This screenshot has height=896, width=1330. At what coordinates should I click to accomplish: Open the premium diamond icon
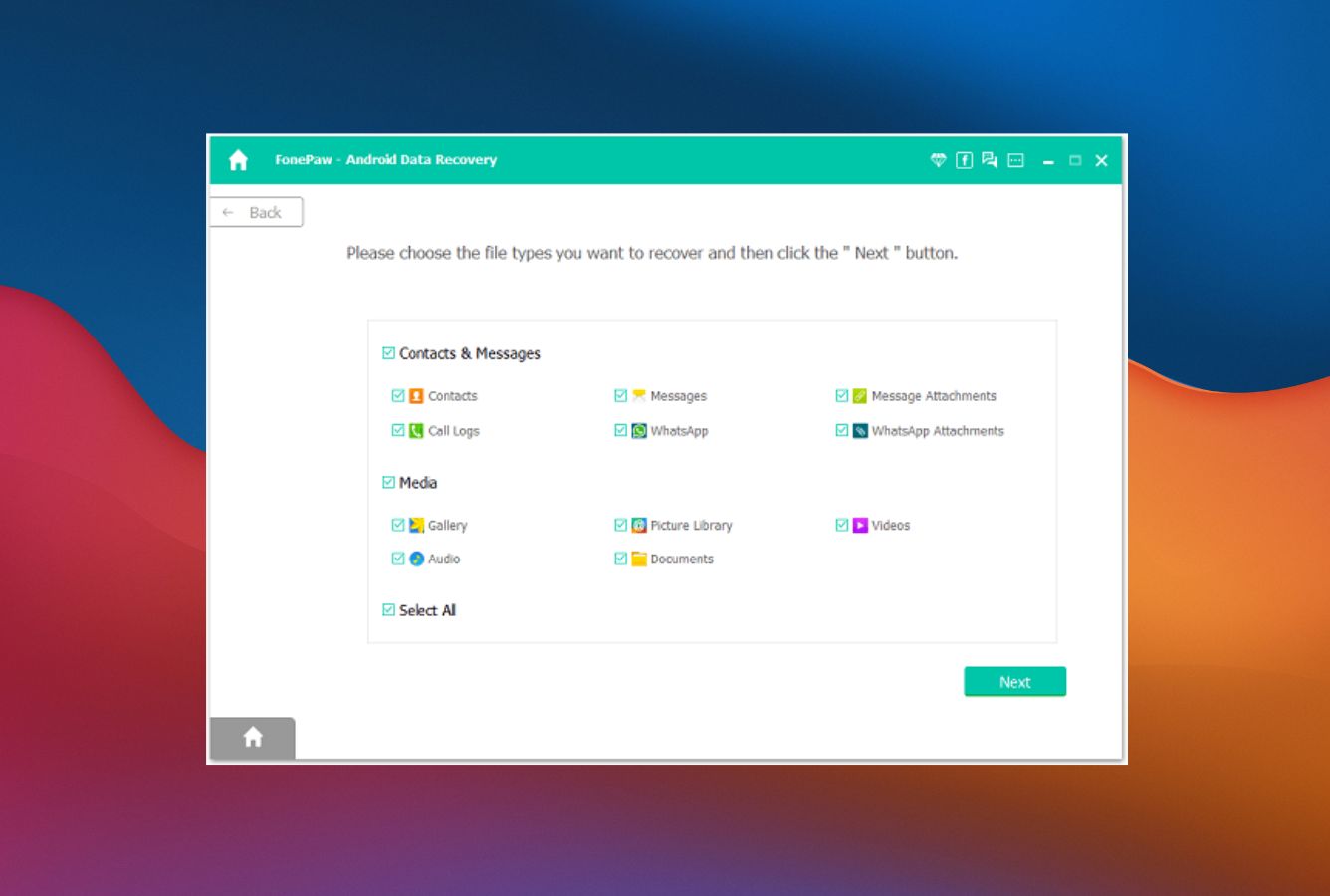click(x=938, y=160)
